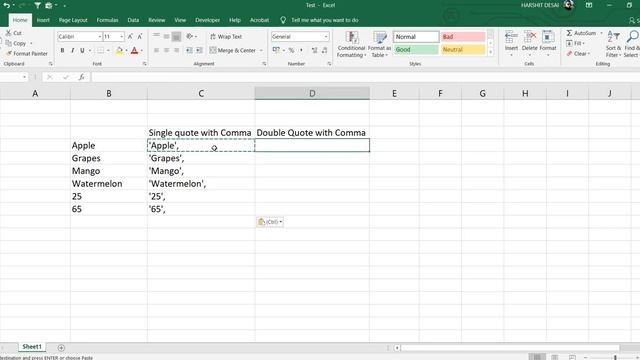Open the Paste Options (Ctrl) button
Viewport: 640px width, 360px height.
click(270, 222)
